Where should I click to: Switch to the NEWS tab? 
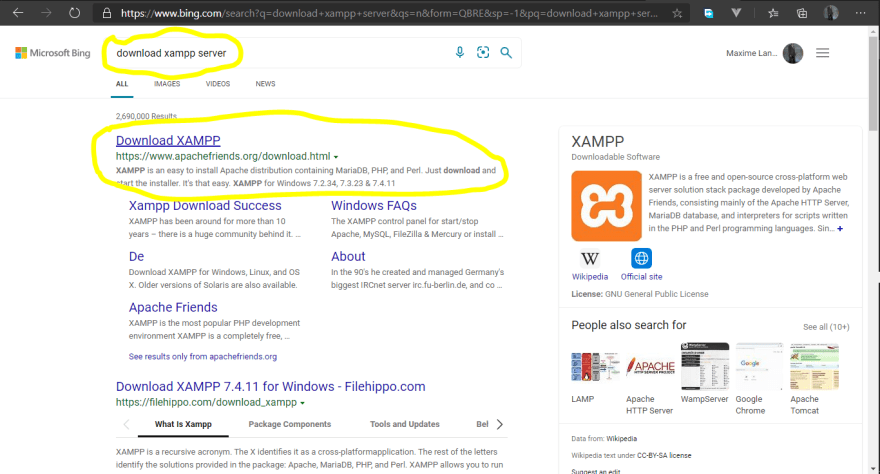pos(265,84)
